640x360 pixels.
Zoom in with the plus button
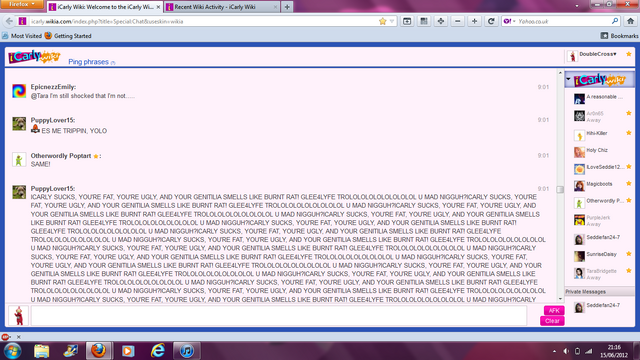474,21
